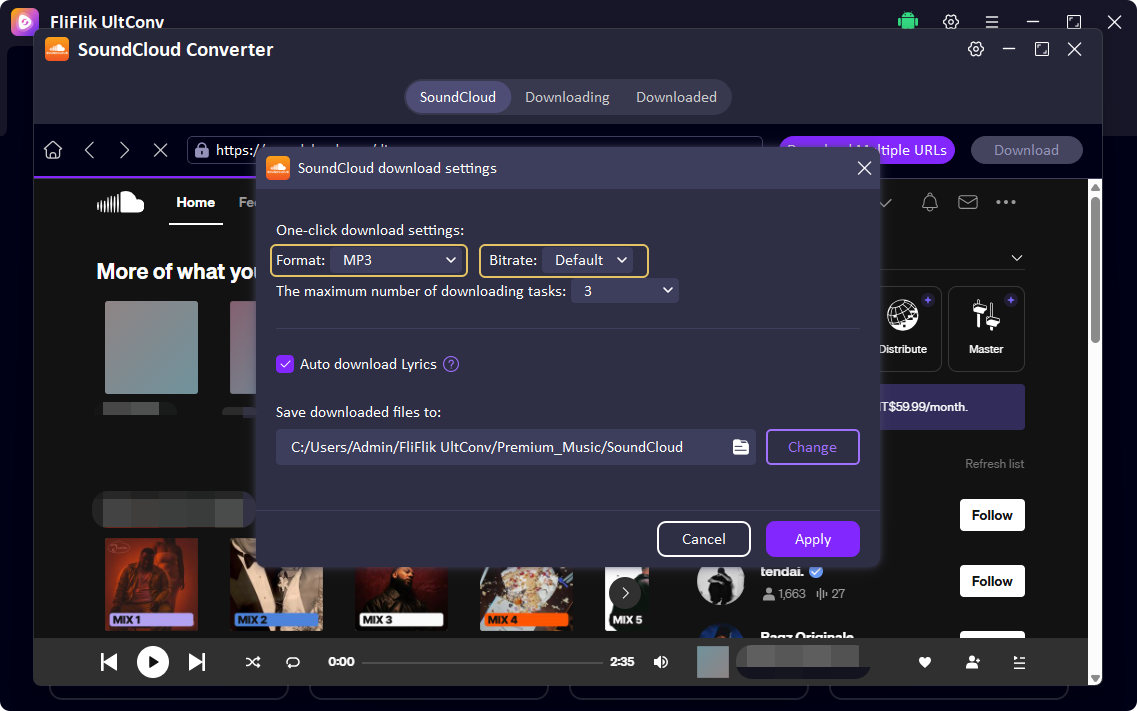The width and height of the screenshot is (1137, 711).
Task: Switch to the Downloading tab
Action: point(567,97)
